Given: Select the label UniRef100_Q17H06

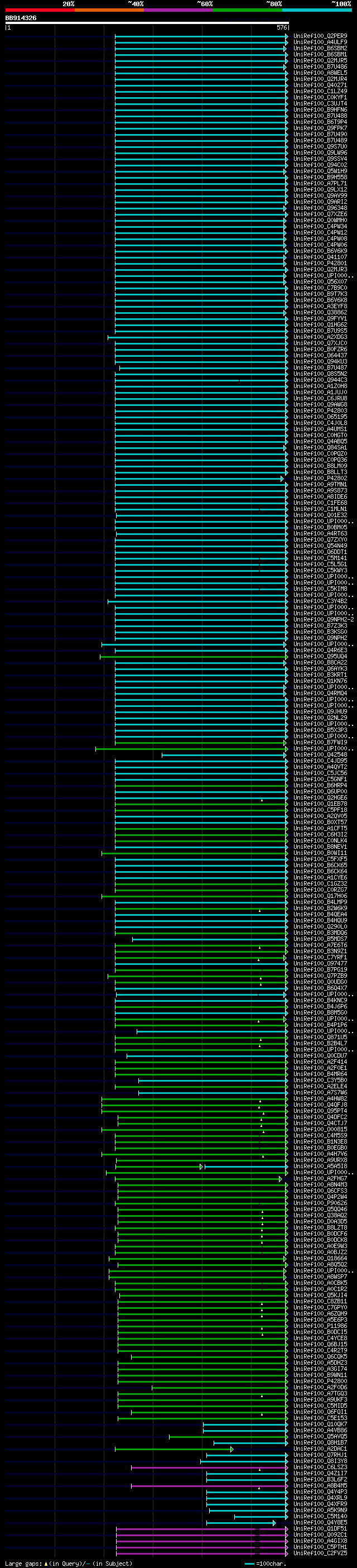Looking at the screenshot, I should (x=321, y=896).
